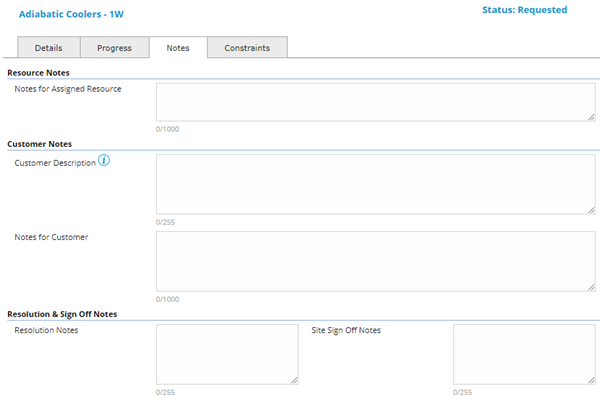Screen dimensions: 600x405
Task: Switch to the Details tab
Action: click(48, 47)
